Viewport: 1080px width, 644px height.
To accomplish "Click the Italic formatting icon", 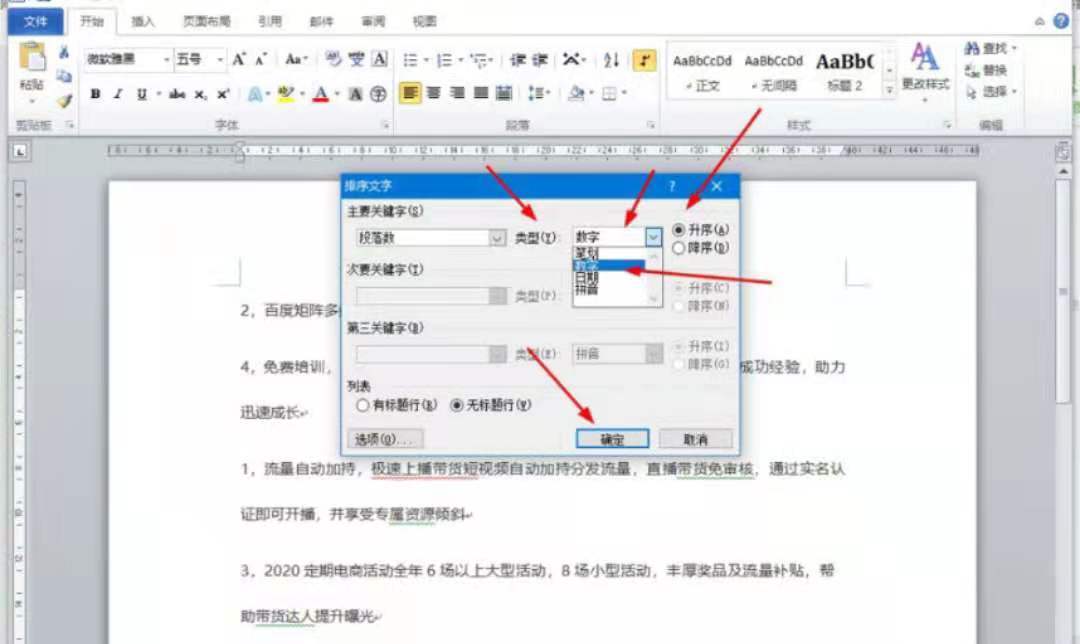I will (x=118, y=94).
